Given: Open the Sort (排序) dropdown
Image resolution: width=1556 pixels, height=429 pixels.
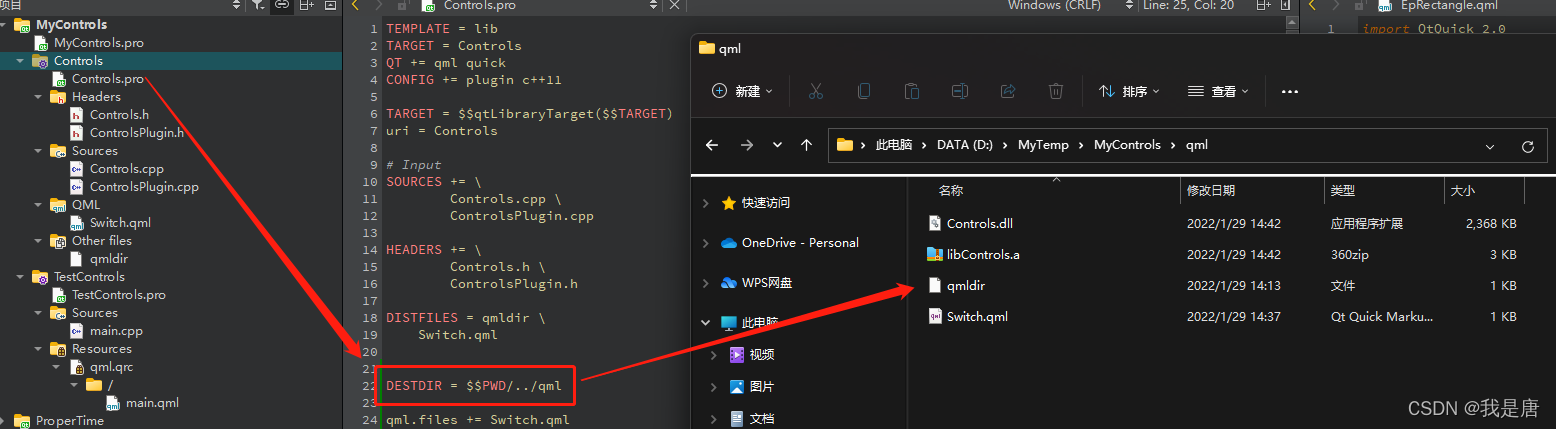Looking at the screenshot, I should point(1128,91).
